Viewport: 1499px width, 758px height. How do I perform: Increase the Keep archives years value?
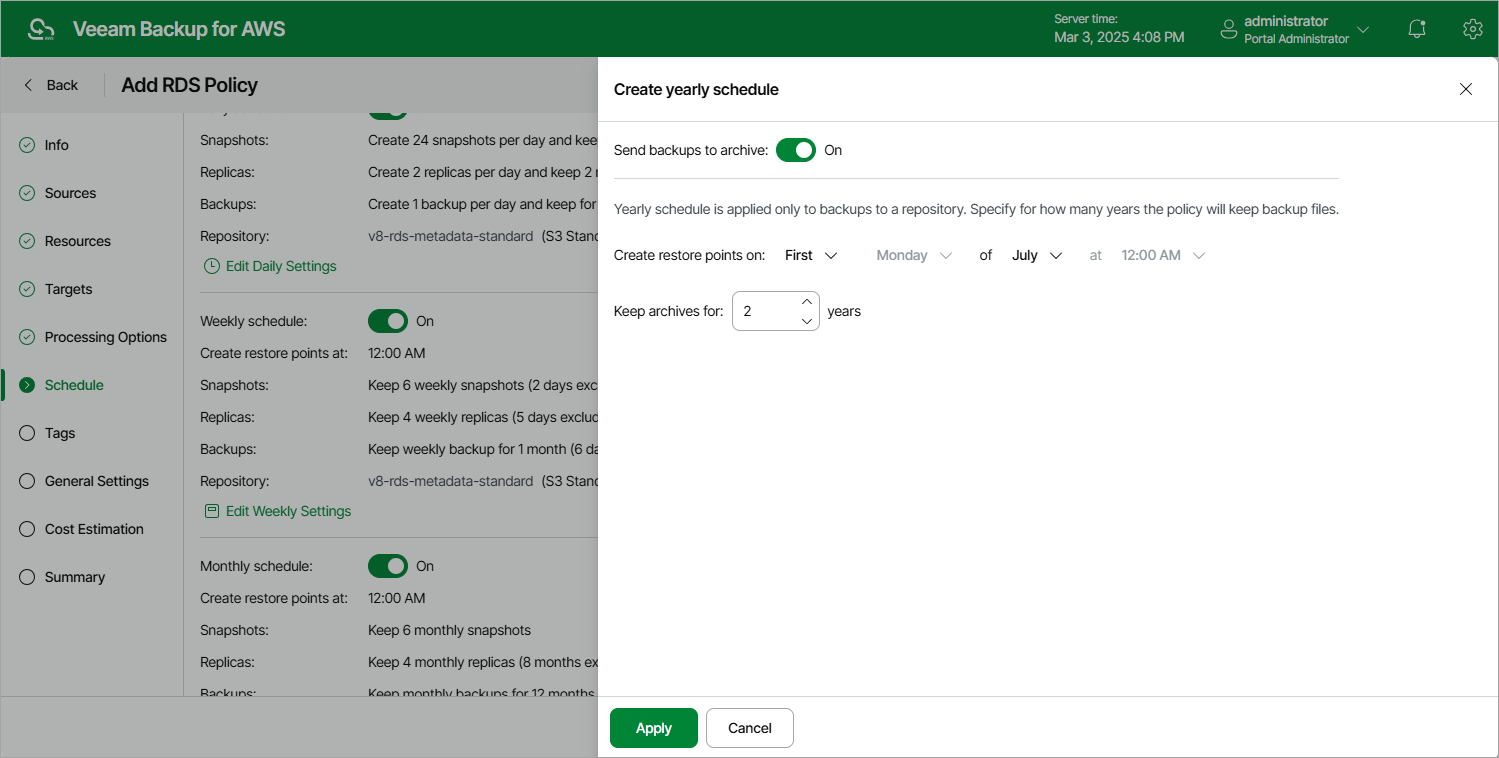pyautogui.click(x=807, y=301)
